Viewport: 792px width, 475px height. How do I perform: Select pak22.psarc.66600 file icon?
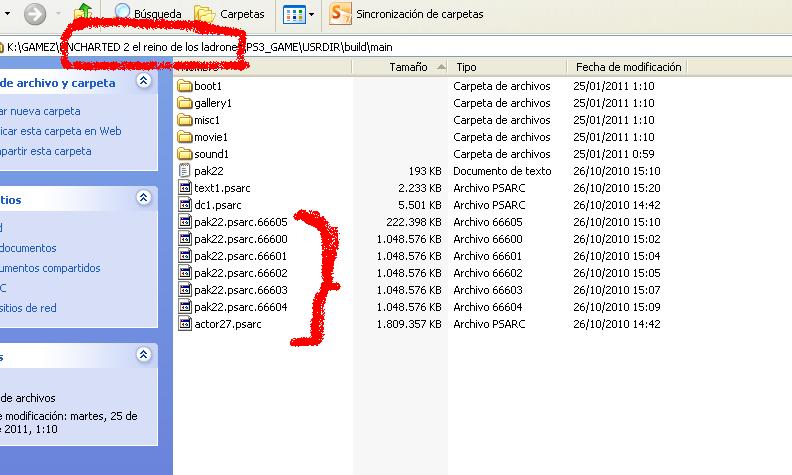pyautogui.click(x=185, y=239)
